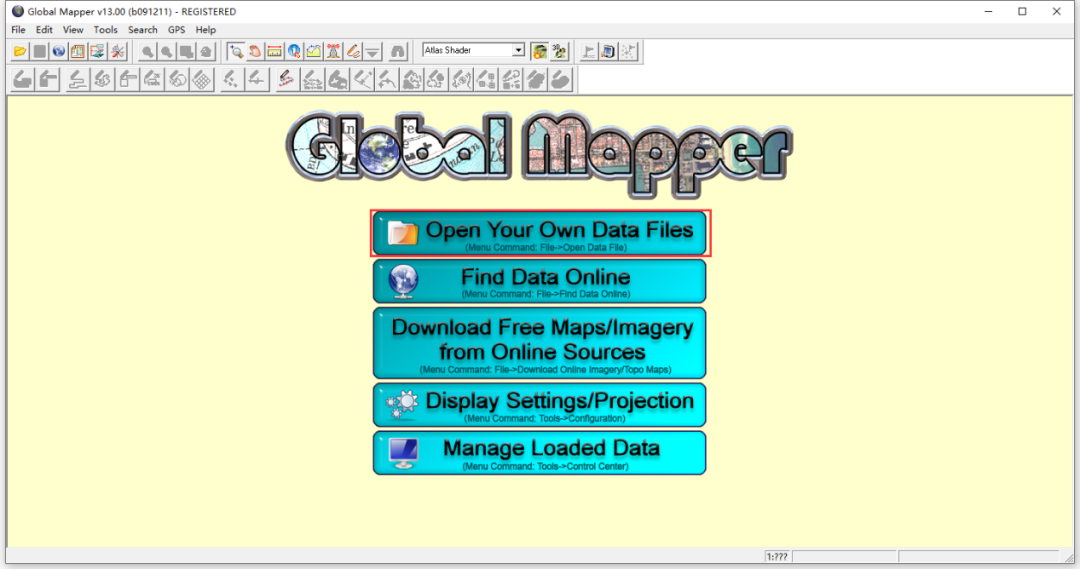This screenshot has height=569, width=1080.
Task: Select the Pan hand grab tool
Action: [256, 51]
